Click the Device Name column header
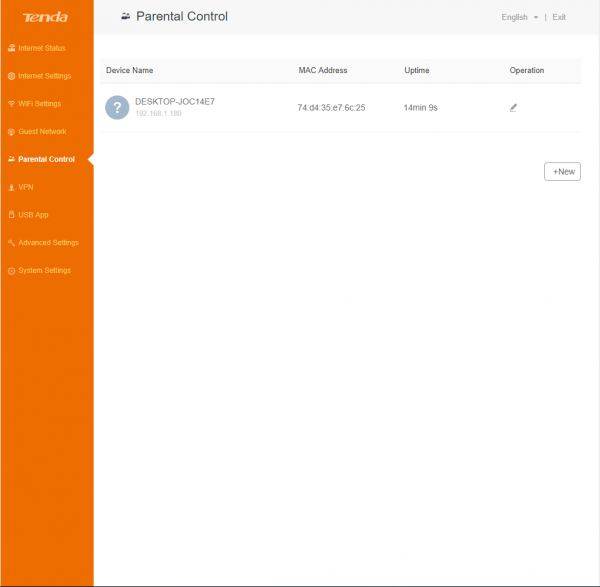The height and width of the screenshot is (587, 600). point(130,70)
